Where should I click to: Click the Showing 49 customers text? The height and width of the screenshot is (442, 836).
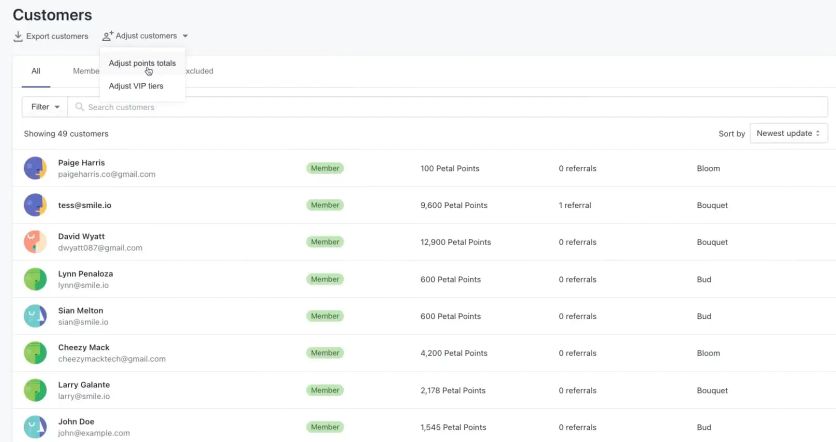pos(66,133)
